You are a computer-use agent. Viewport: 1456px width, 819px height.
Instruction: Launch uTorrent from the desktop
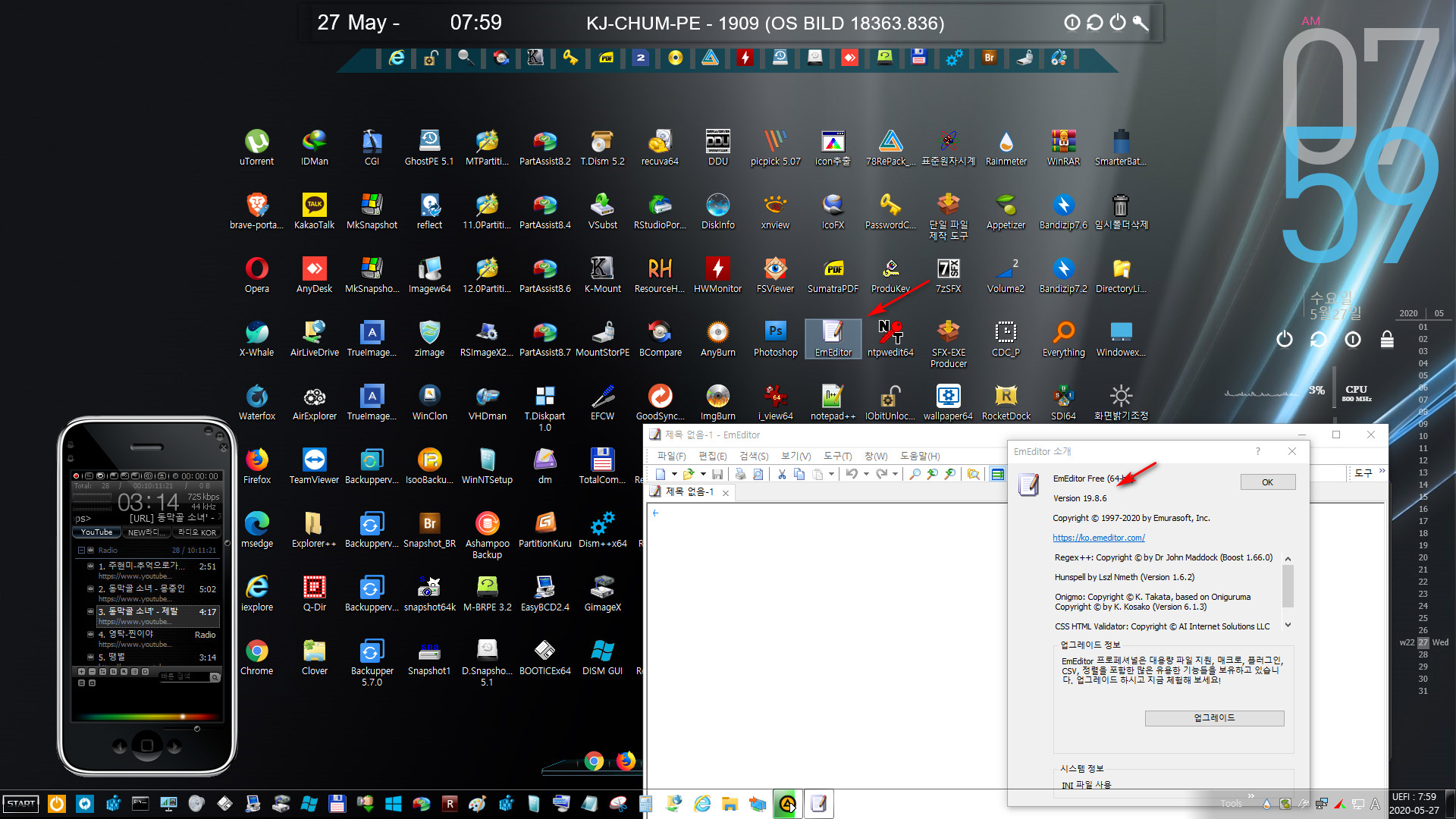pyautogui.click(x=257, y=147)
